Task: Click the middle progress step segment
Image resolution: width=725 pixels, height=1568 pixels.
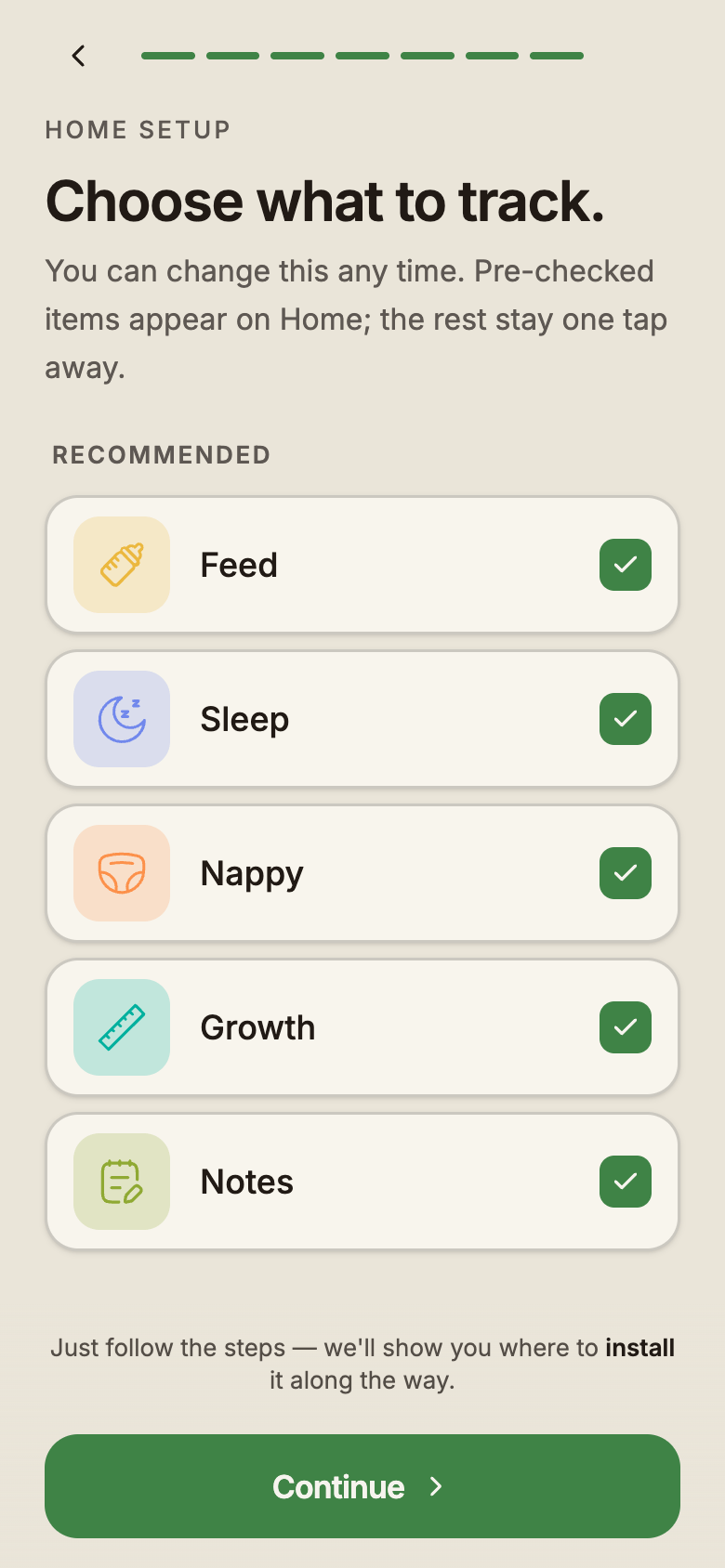Action: pos(362,56)
